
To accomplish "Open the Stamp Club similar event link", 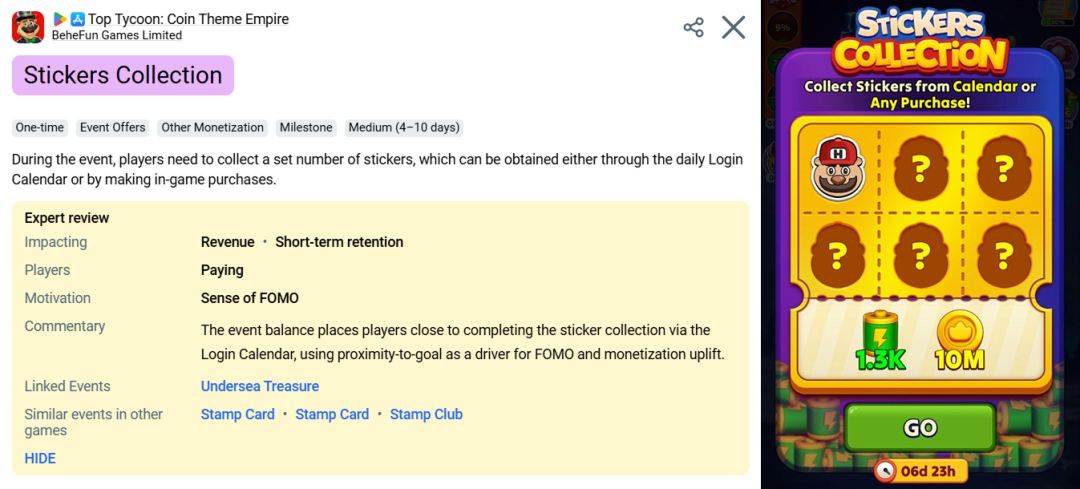I will (426, 415).
